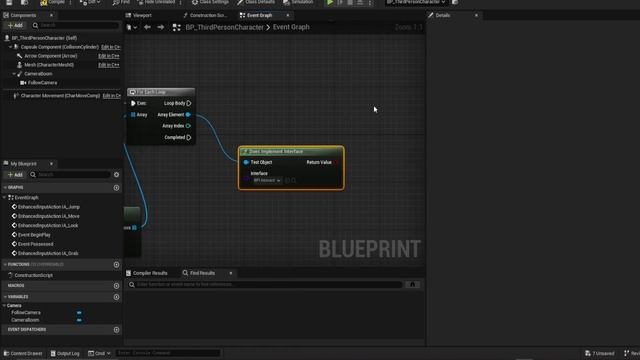Open the Interface class dropdown on node

tap(267, 180)
